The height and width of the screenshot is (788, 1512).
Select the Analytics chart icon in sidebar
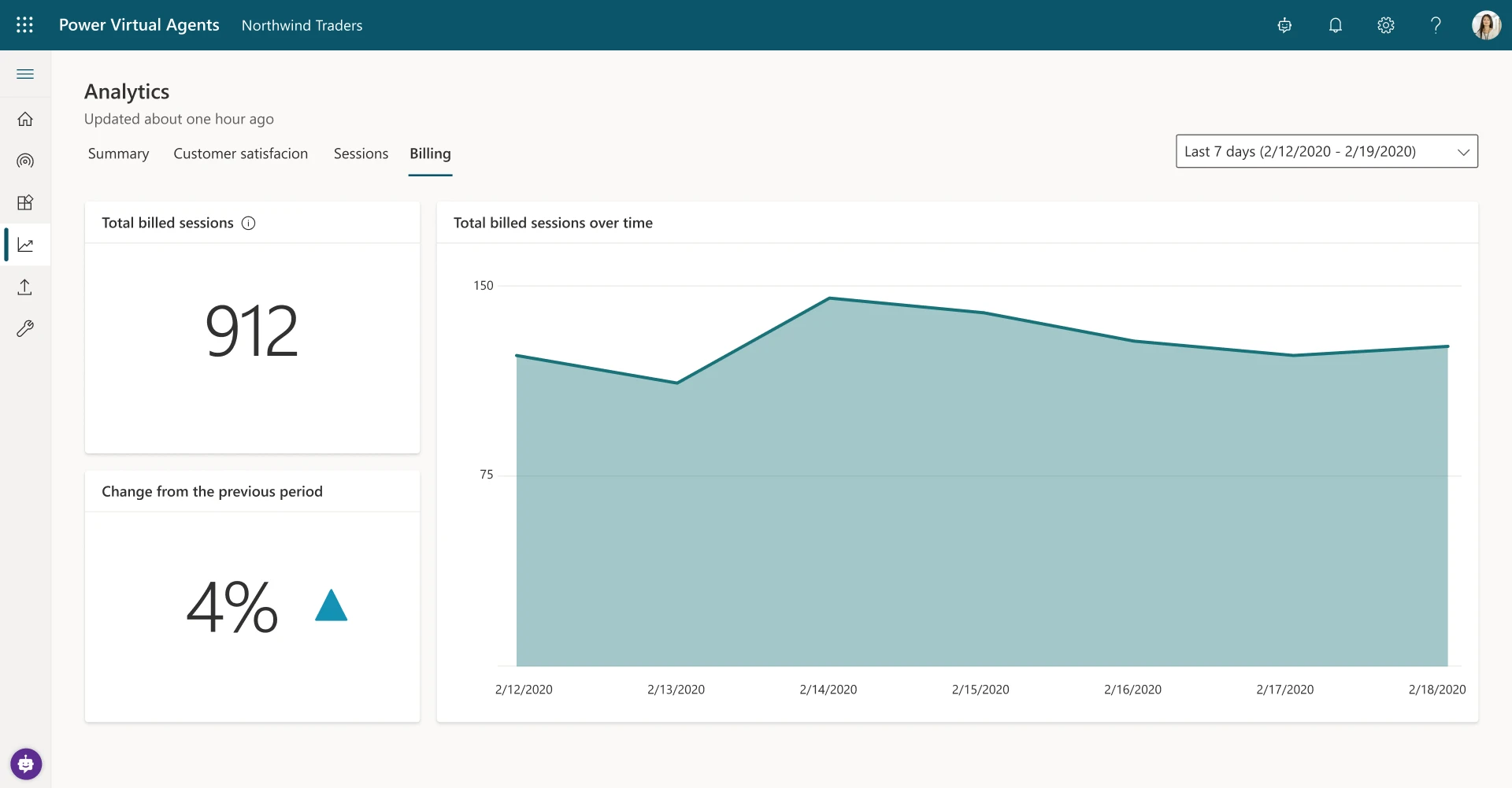tap(24, 244)
